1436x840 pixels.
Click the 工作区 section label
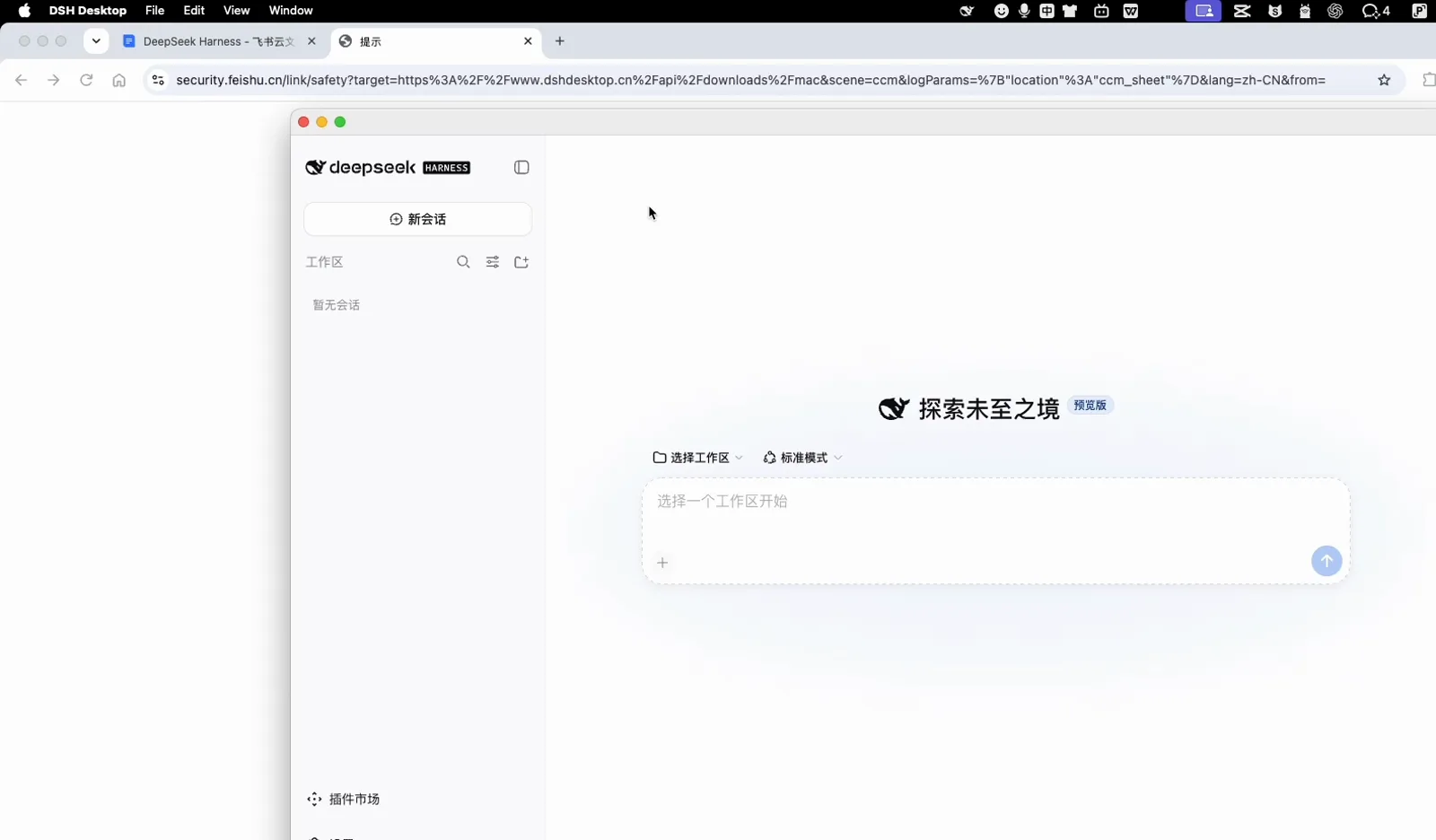[325, 262]
